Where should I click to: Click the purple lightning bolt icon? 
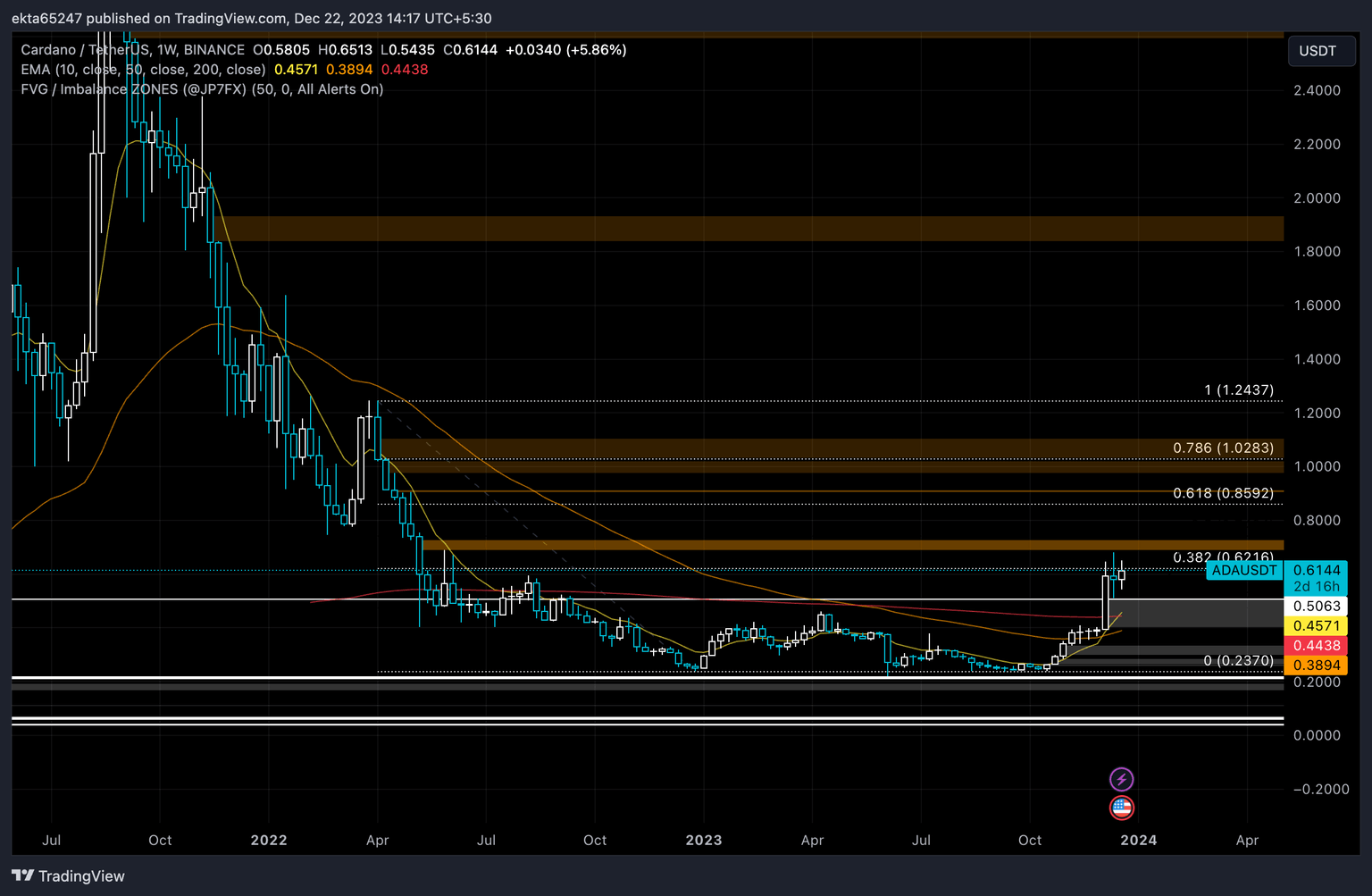coord(1122,778)
